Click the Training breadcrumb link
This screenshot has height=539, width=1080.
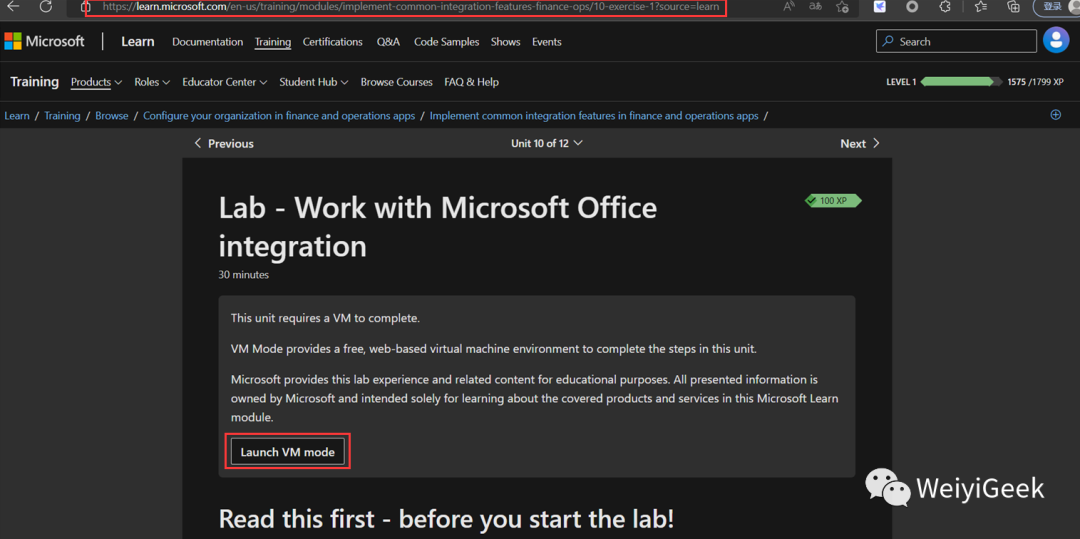click(62, 116)
